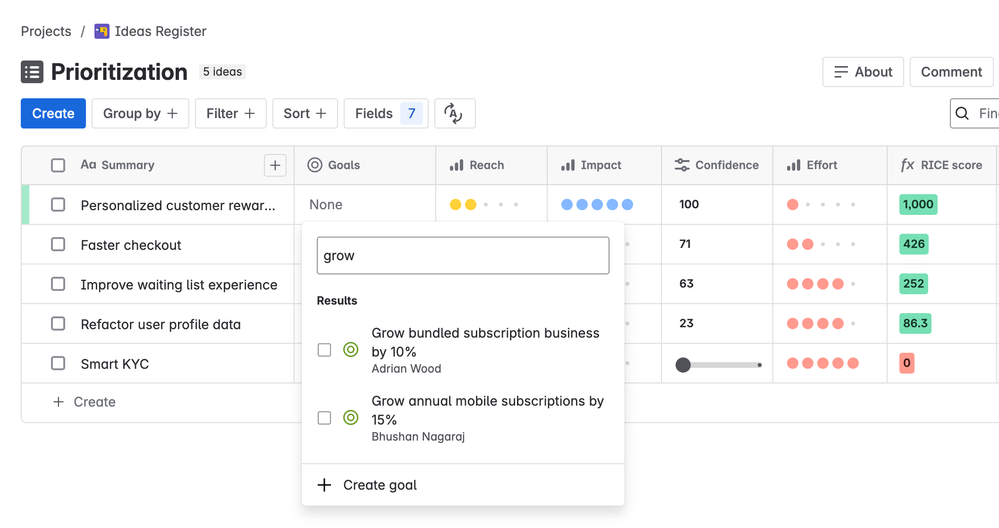Click the add column plus icon beside Summary
Viewport: 999px width, 528px height.
(275, 166)
